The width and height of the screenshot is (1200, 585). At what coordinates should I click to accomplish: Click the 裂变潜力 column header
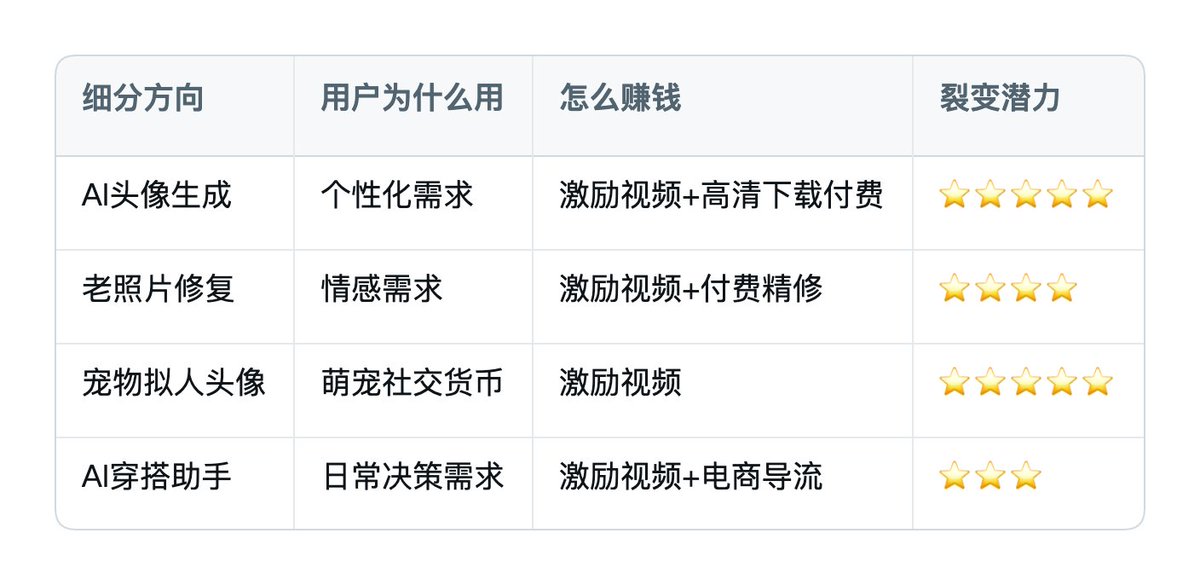[x=1000, y=99]
